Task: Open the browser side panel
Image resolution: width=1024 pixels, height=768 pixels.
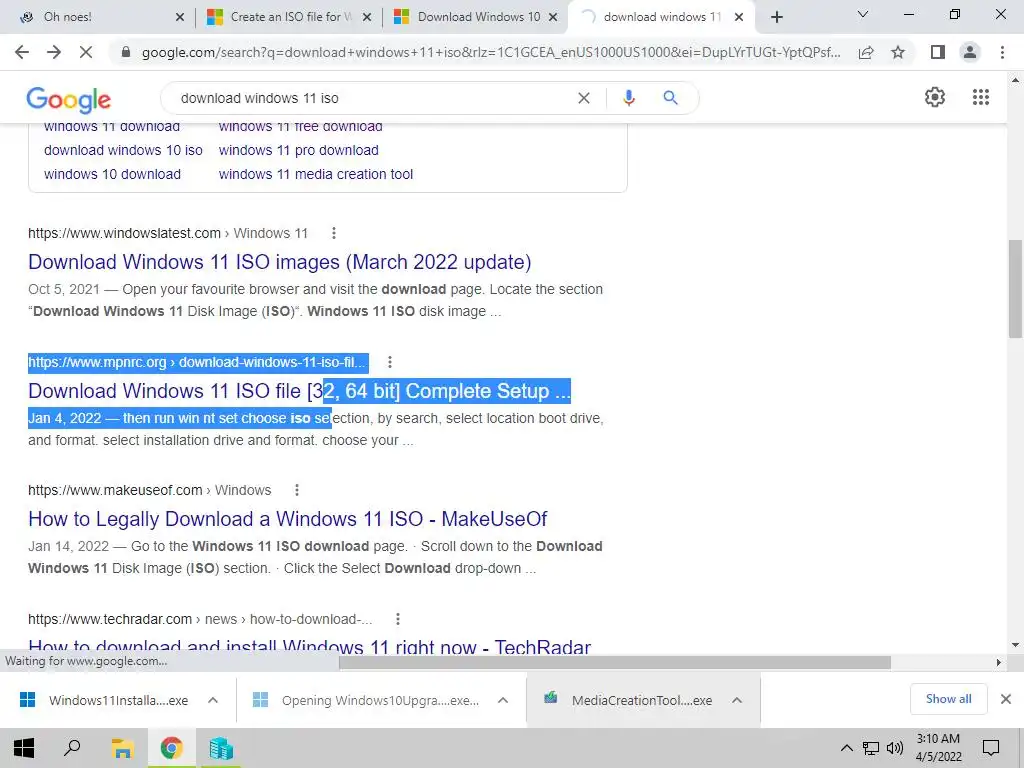Action: pyautogui.click(x=938, y=52)
